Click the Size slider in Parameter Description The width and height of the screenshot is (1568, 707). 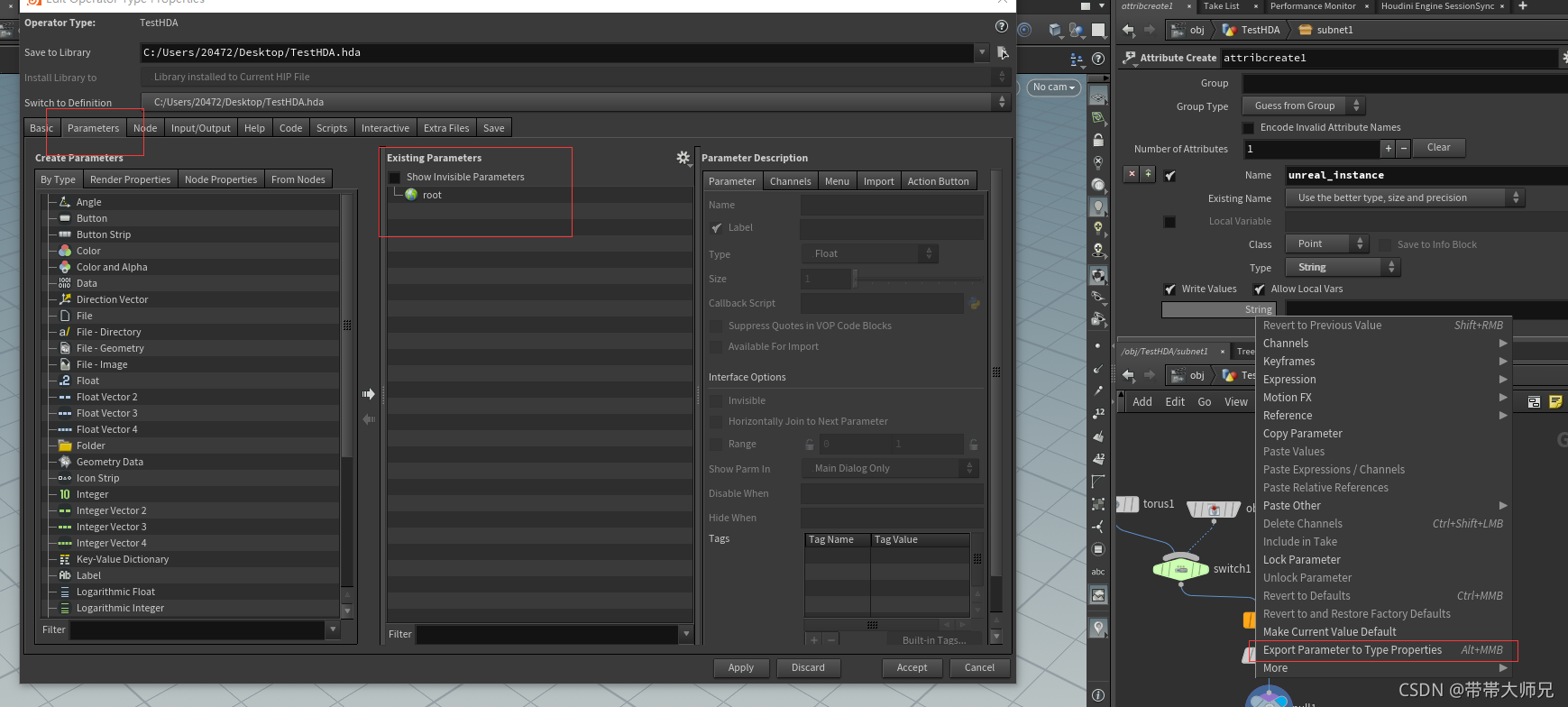point(918,279)
